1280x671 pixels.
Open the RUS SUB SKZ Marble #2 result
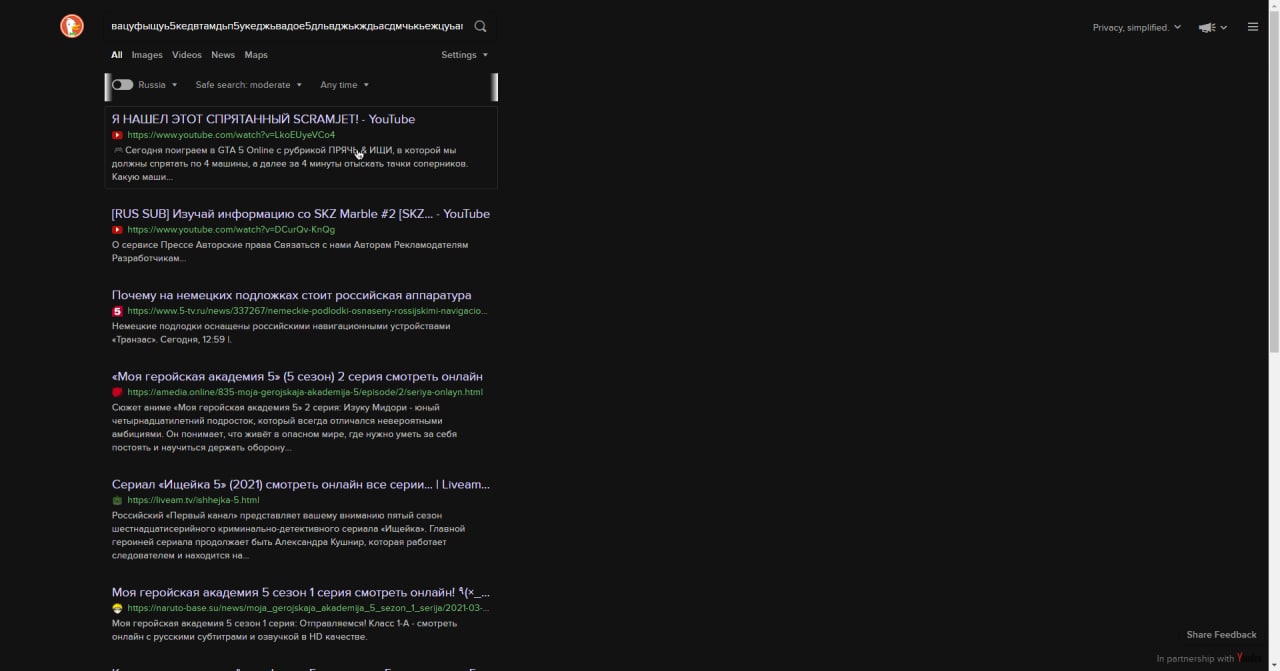(301, 214)
